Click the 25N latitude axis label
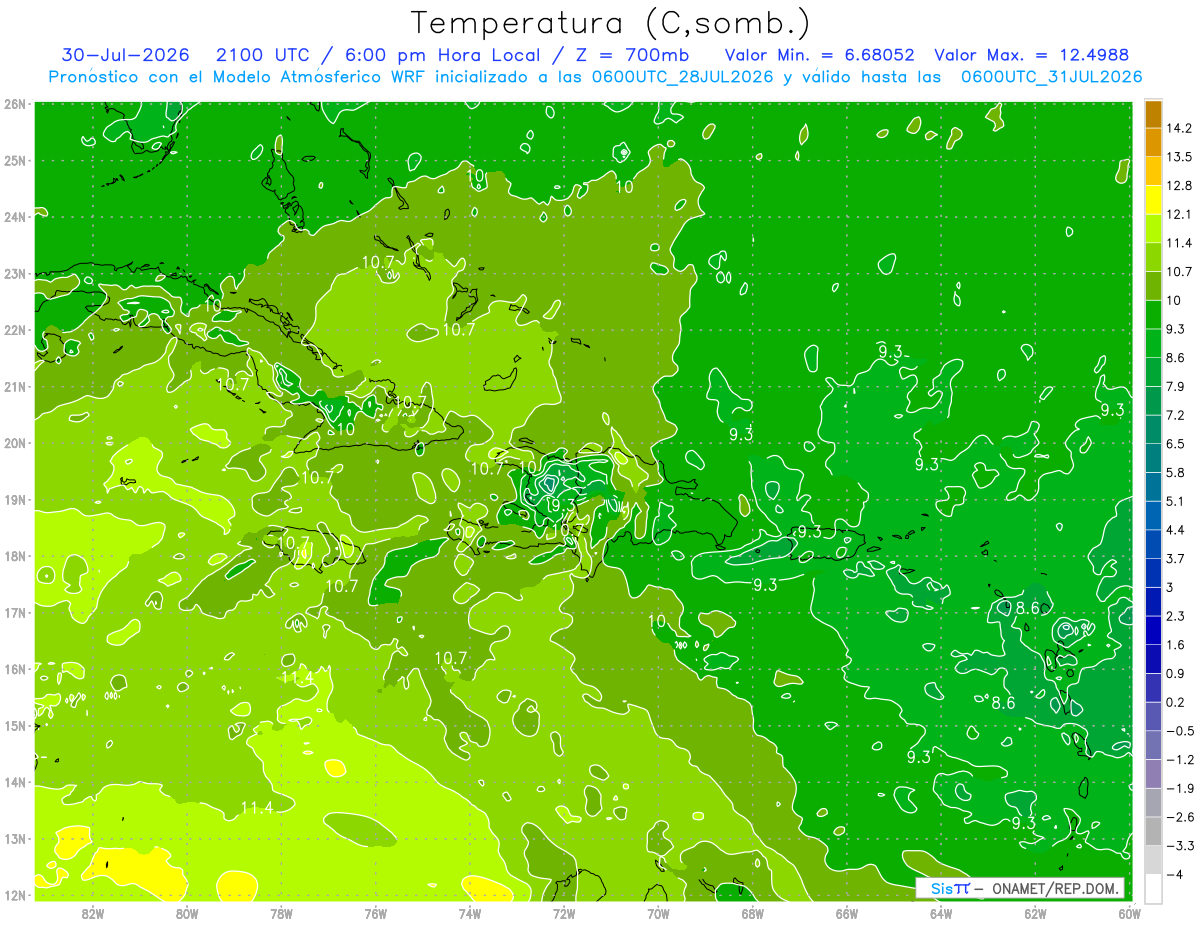 click(14, 160)
